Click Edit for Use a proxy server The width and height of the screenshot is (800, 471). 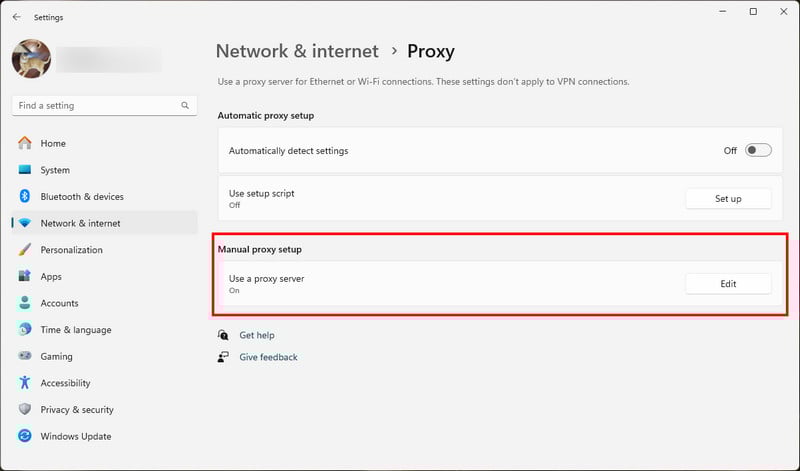coord(728,284)
